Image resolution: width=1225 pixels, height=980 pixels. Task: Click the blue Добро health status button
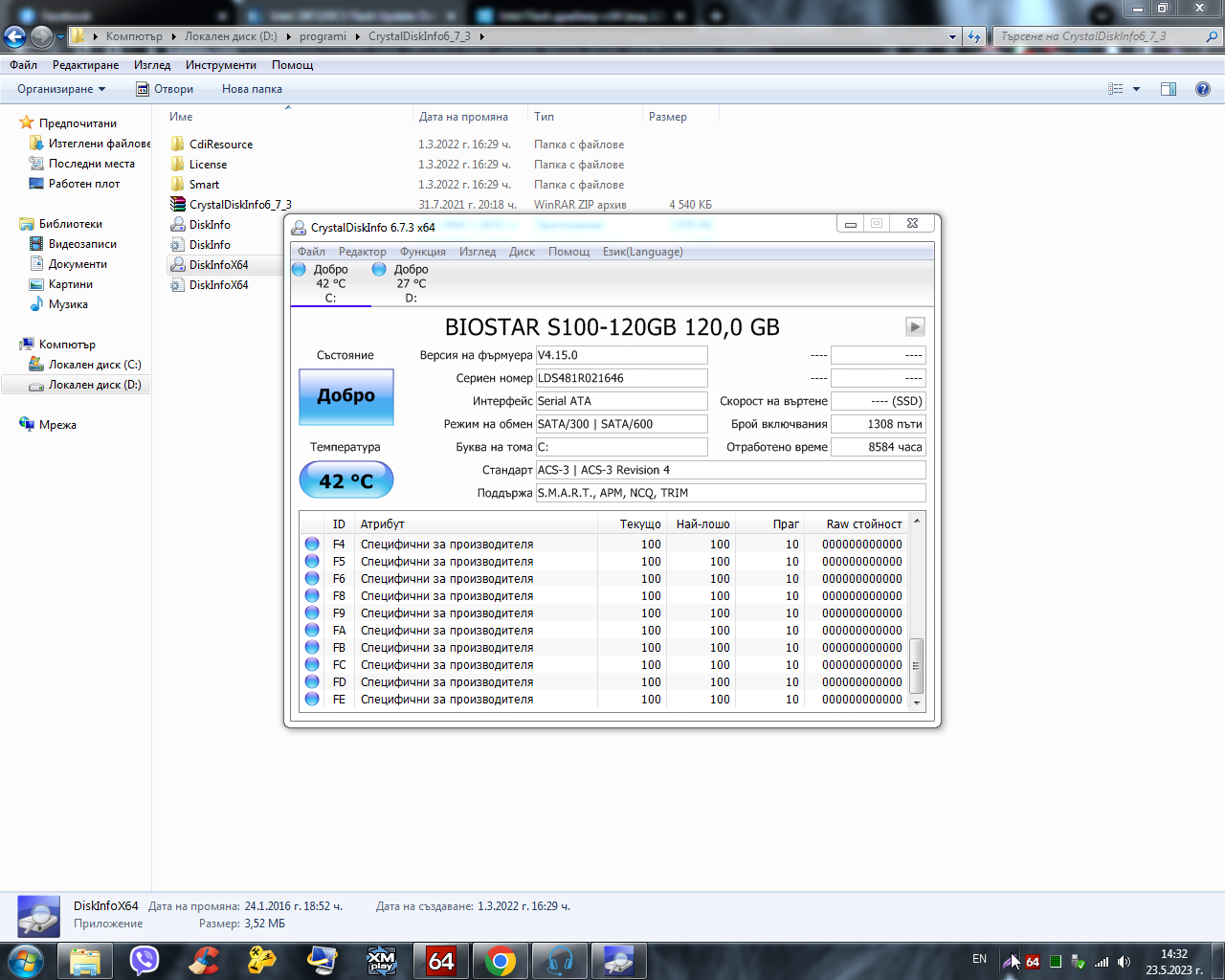coord(346,396)
